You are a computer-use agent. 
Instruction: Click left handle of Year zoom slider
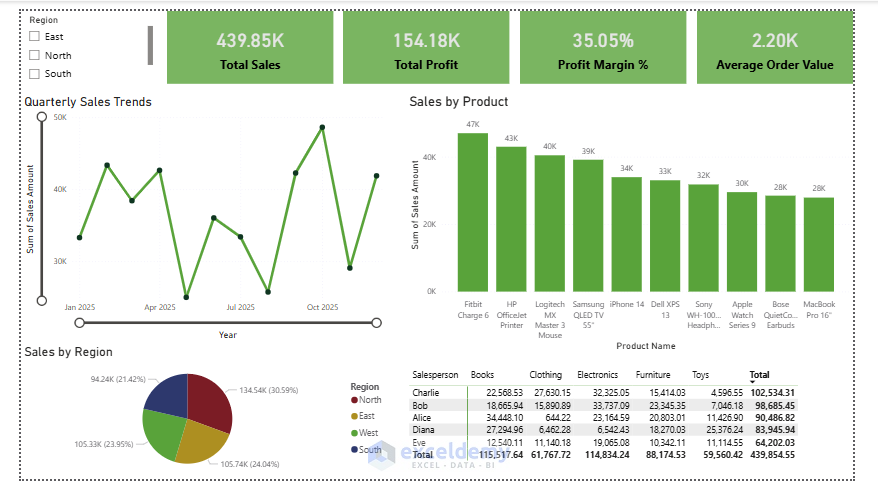tap(80, 323)
